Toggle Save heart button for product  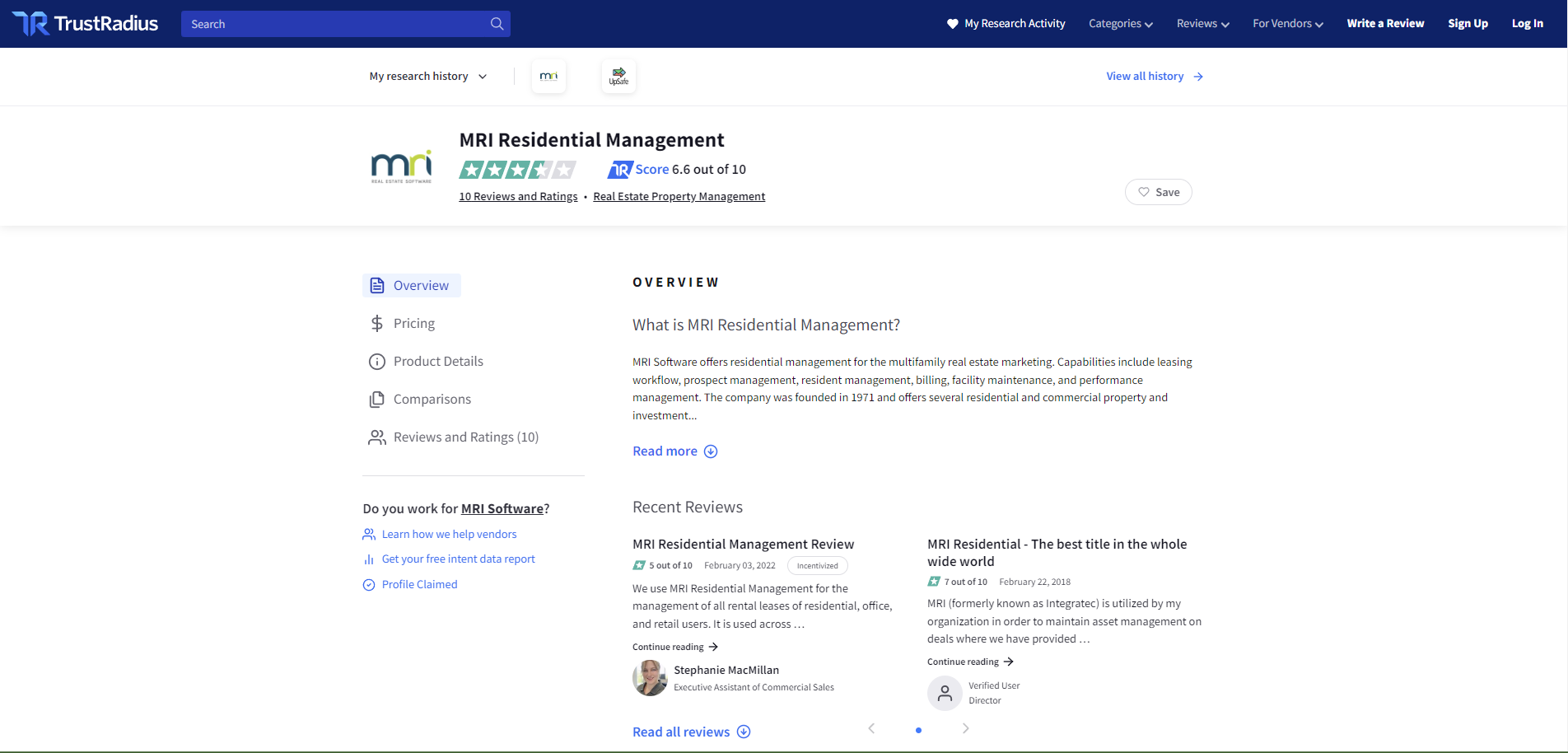coord(1158,192)
